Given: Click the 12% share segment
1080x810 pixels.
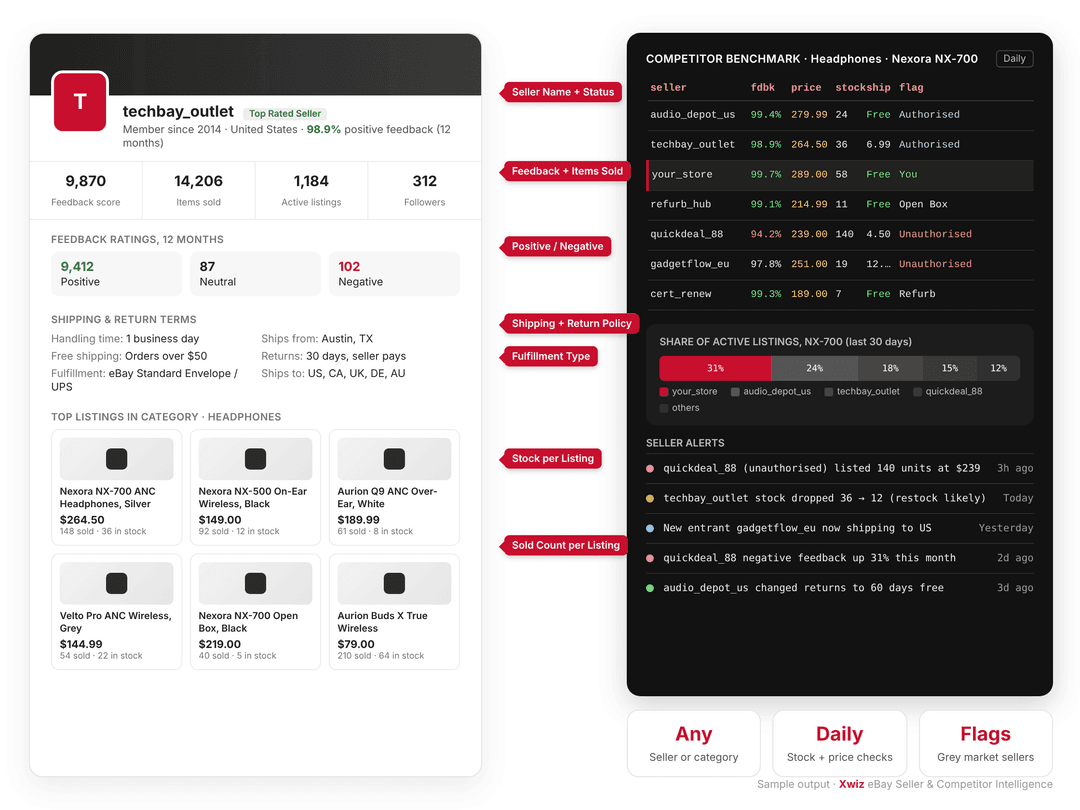Looking at the screenshot, I should [x=998, y=368].
